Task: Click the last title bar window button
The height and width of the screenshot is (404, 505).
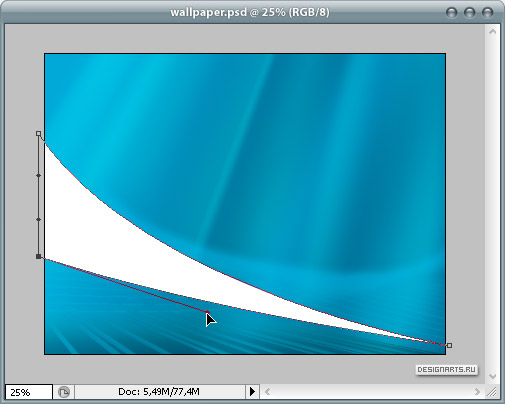Action: coord(488,13)
